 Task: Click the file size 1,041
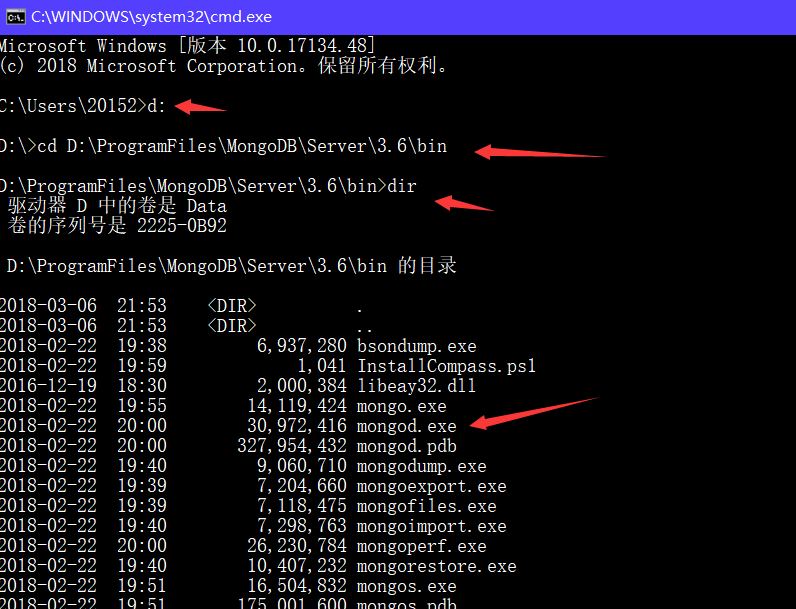[x=322, y=366]
